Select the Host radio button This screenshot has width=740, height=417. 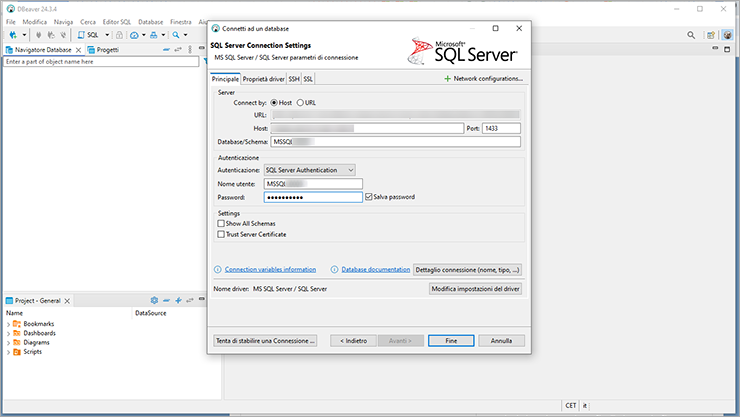(x=274, y=102)
